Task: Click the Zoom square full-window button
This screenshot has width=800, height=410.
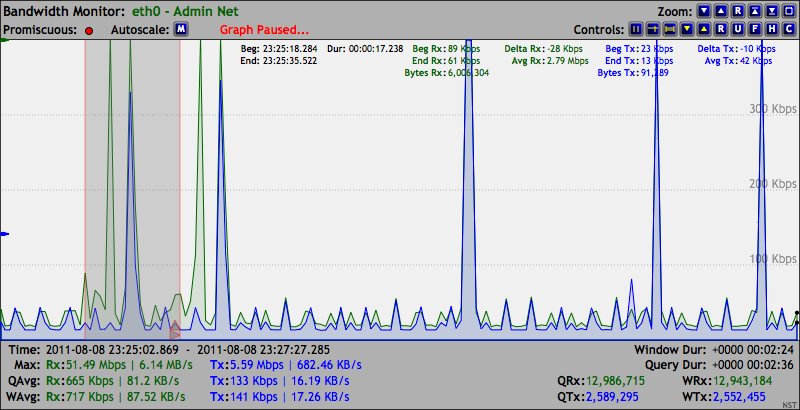Action: tap(789, 12)
